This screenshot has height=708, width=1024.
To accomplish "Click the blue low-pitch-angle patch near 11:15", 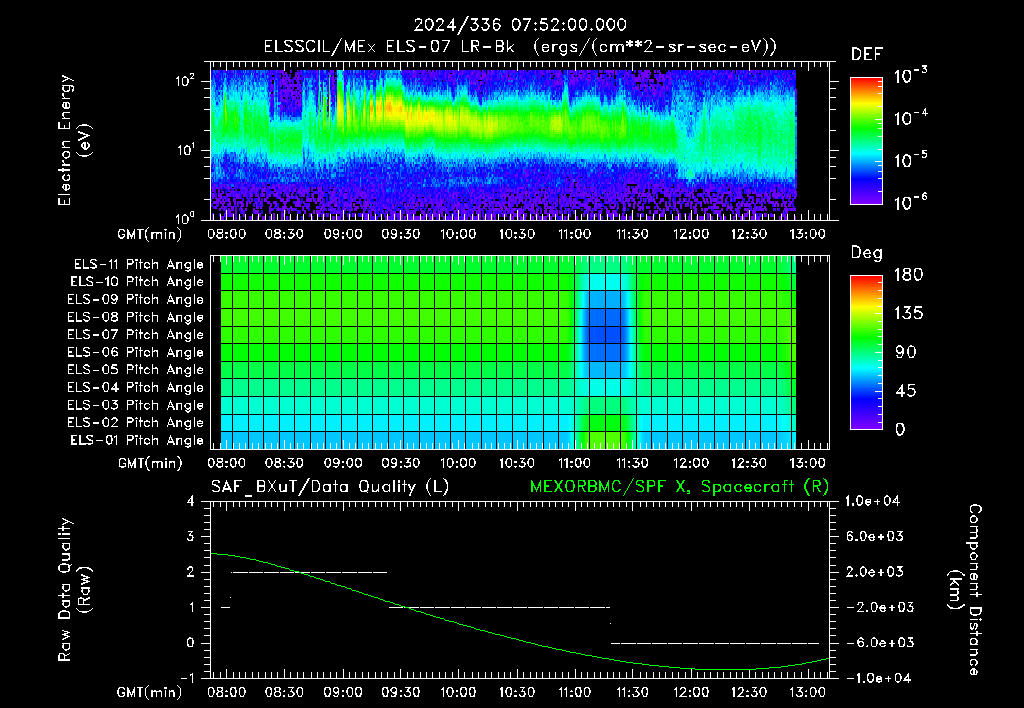I will [x=605, y=334].
